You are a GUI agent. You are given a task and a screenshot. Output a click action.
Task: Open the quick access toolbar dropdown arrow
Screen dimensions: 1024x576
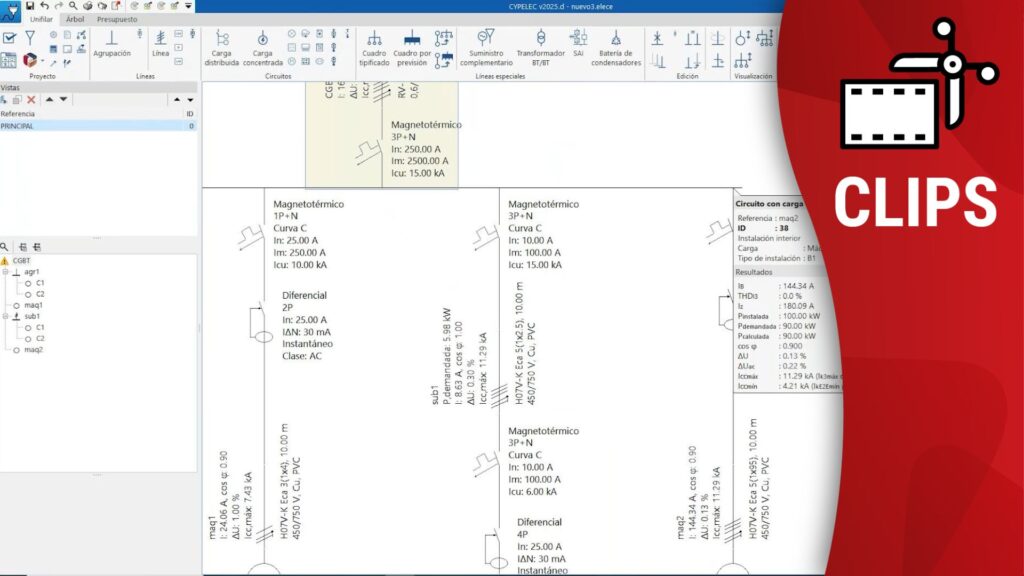pyautogui.click(x=188, y=6)
